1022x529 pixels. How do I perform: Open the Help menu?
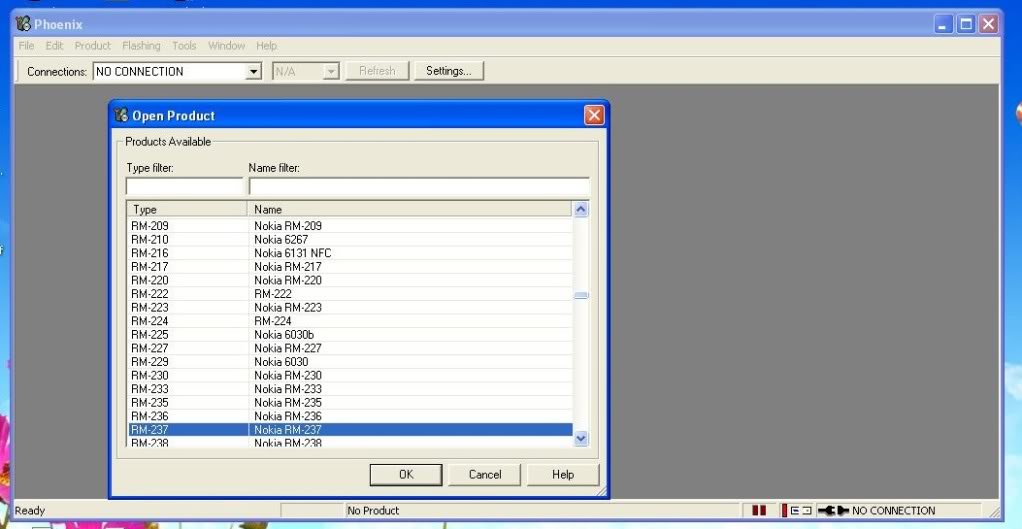point(266,46)
